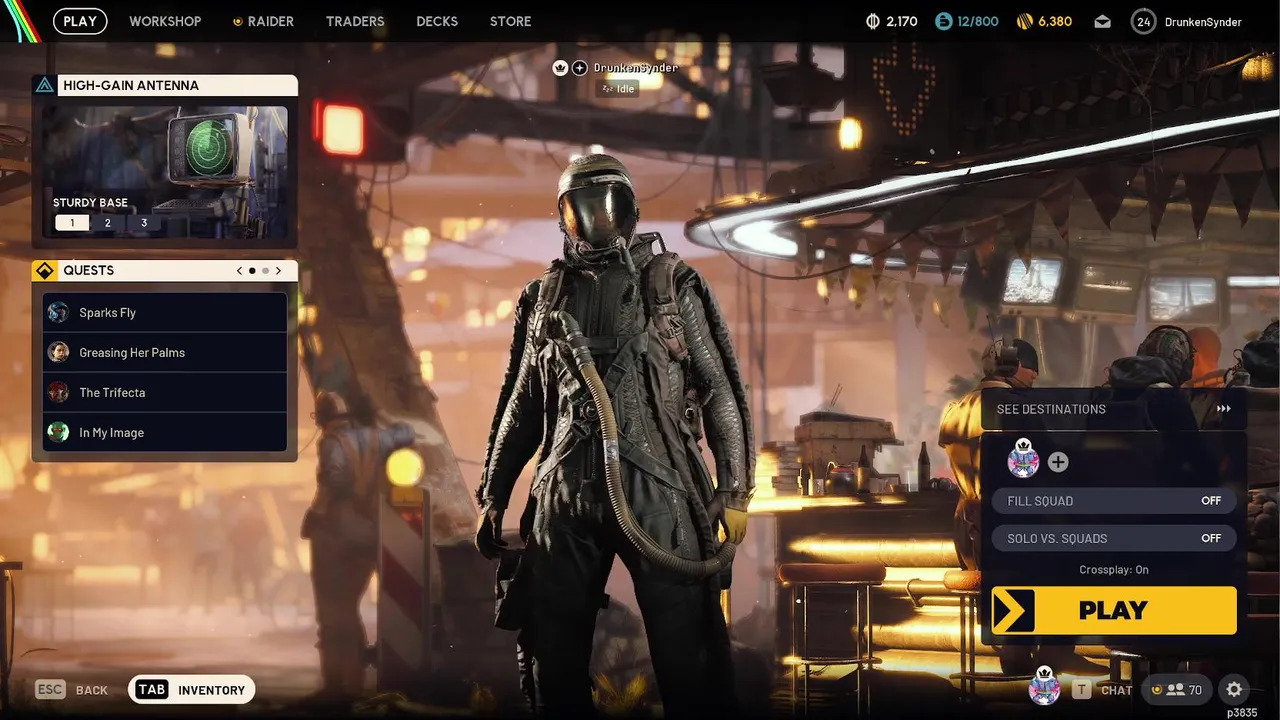This screenshot has height=720, width=1280.
Task: Click the add squad member plus icon
Action: coord(1058,462)
